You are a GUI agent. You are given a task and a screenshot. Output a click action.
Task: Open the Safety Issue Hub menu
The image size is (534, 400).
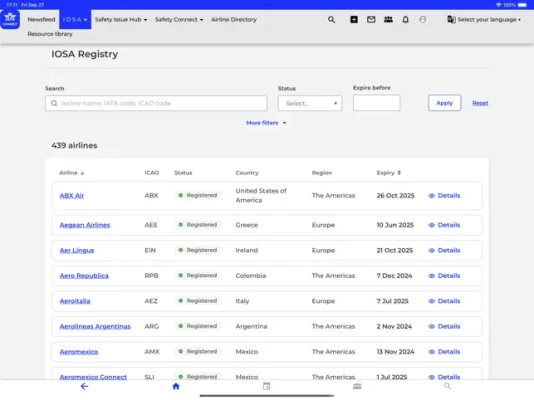(x=121, y=20)
